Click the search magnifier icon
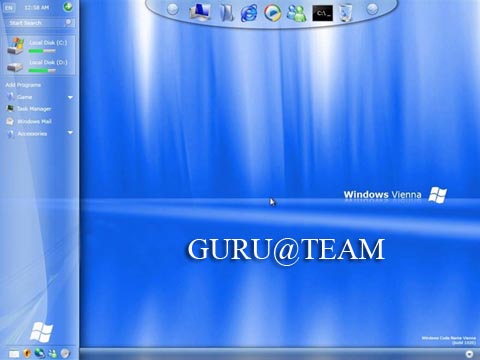Image resolution: width=480 pixels, height=360 pixels. 68,22
